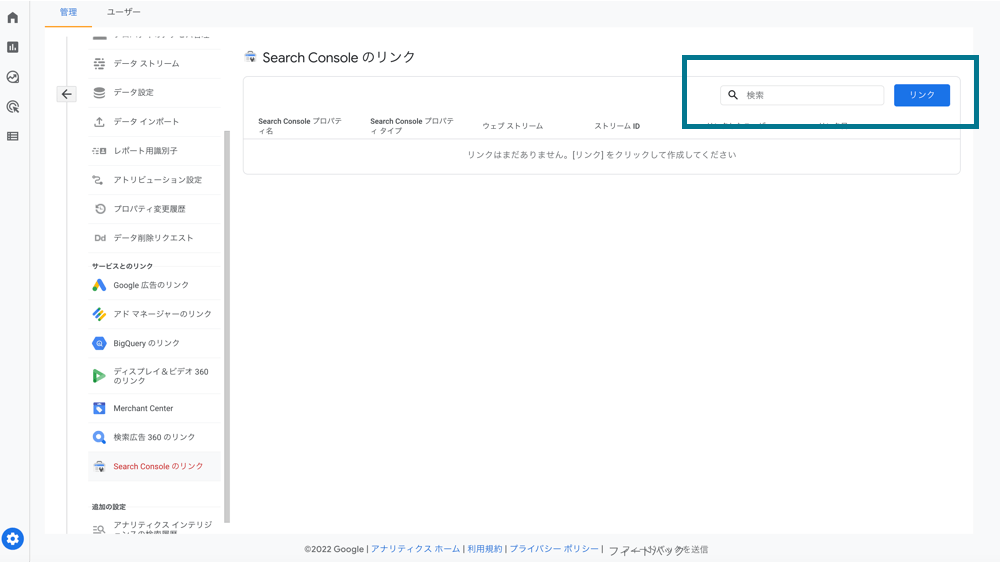Click the プロパティ変更履歴 history icon
This screenshot has height=562, width=1000.
coord(100,209)
